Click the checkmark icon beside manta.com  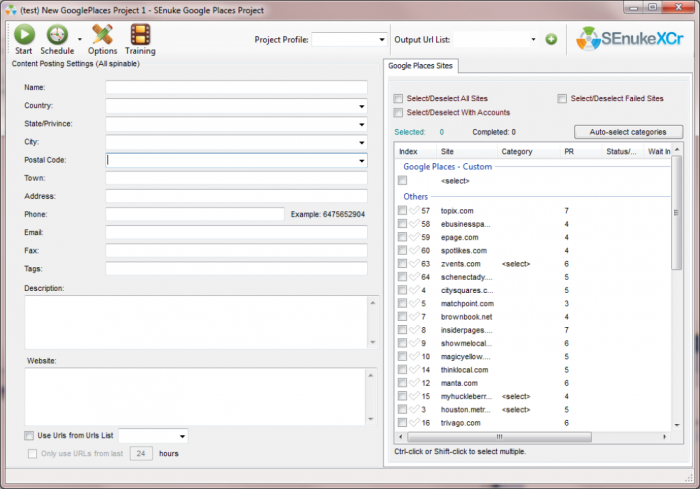[414, 383]
